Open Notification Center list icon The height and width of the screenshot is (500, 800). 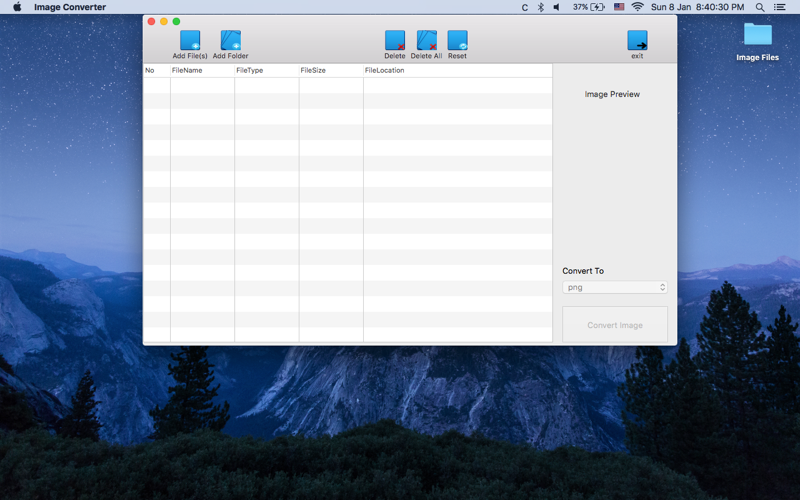tap(780, 7)
